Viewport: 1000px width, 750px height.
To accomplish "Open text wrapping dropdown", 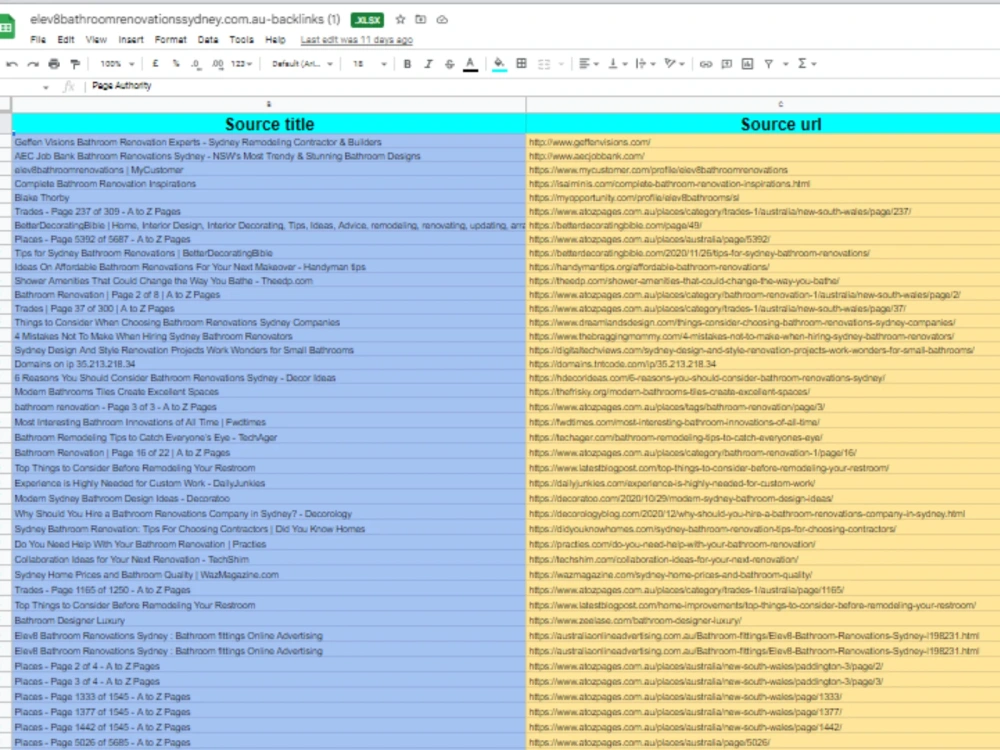I will coord(645,64).
